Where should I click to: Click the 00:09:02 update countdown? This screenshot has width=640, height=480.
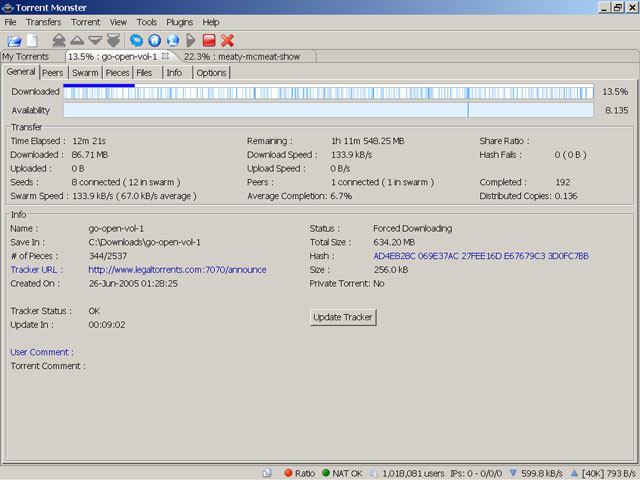tap(107, 325)
